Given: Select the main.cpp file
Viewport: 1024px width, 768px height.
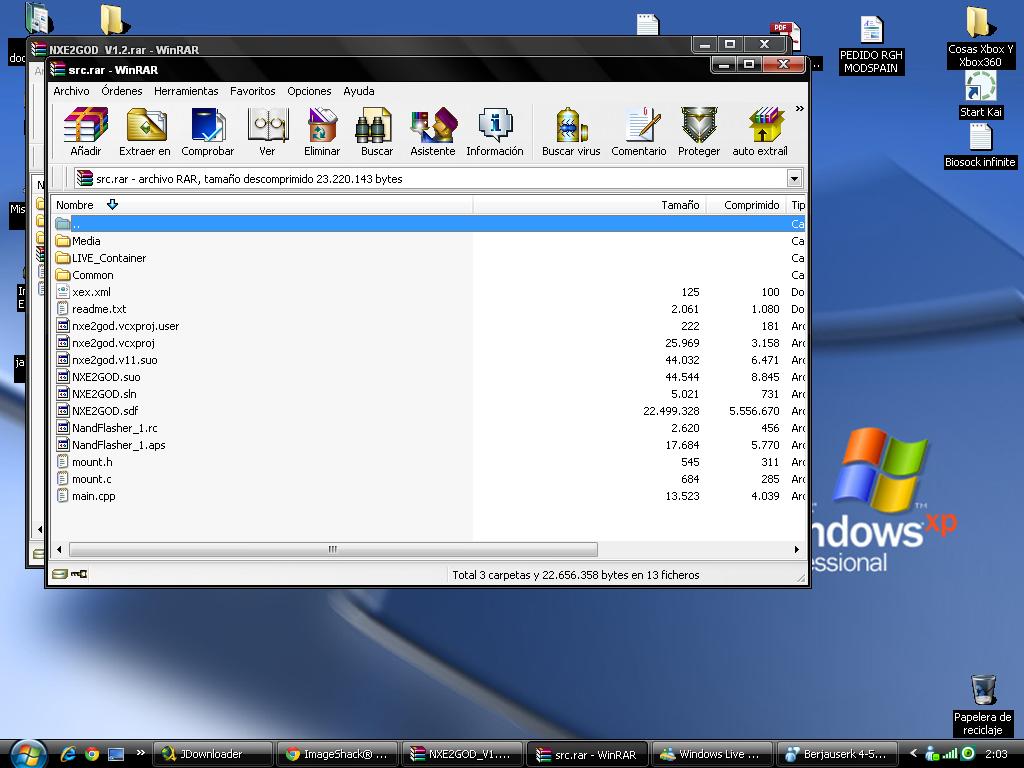Looking at the screenshot, I should click(93, 496).
